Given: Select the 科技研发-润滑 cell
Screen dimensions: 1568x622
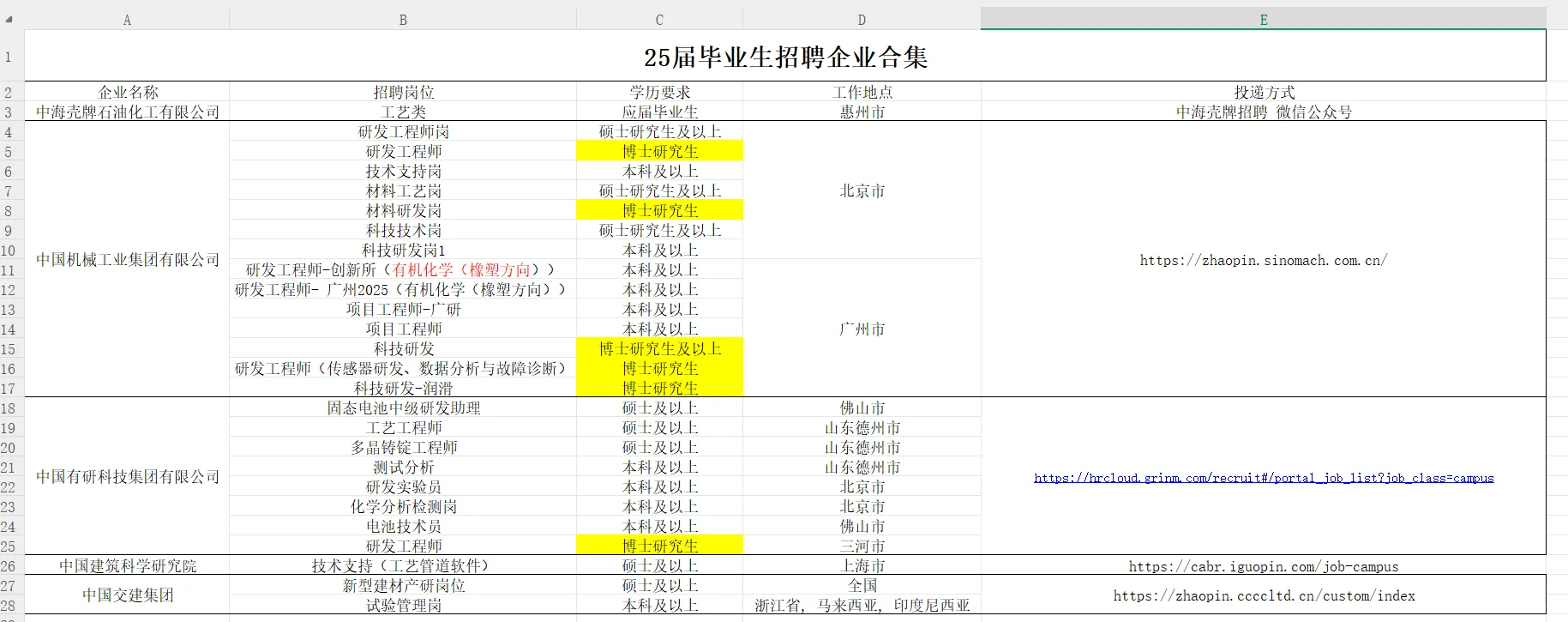Looking at the screenshot, I should [x=403, y=388].
